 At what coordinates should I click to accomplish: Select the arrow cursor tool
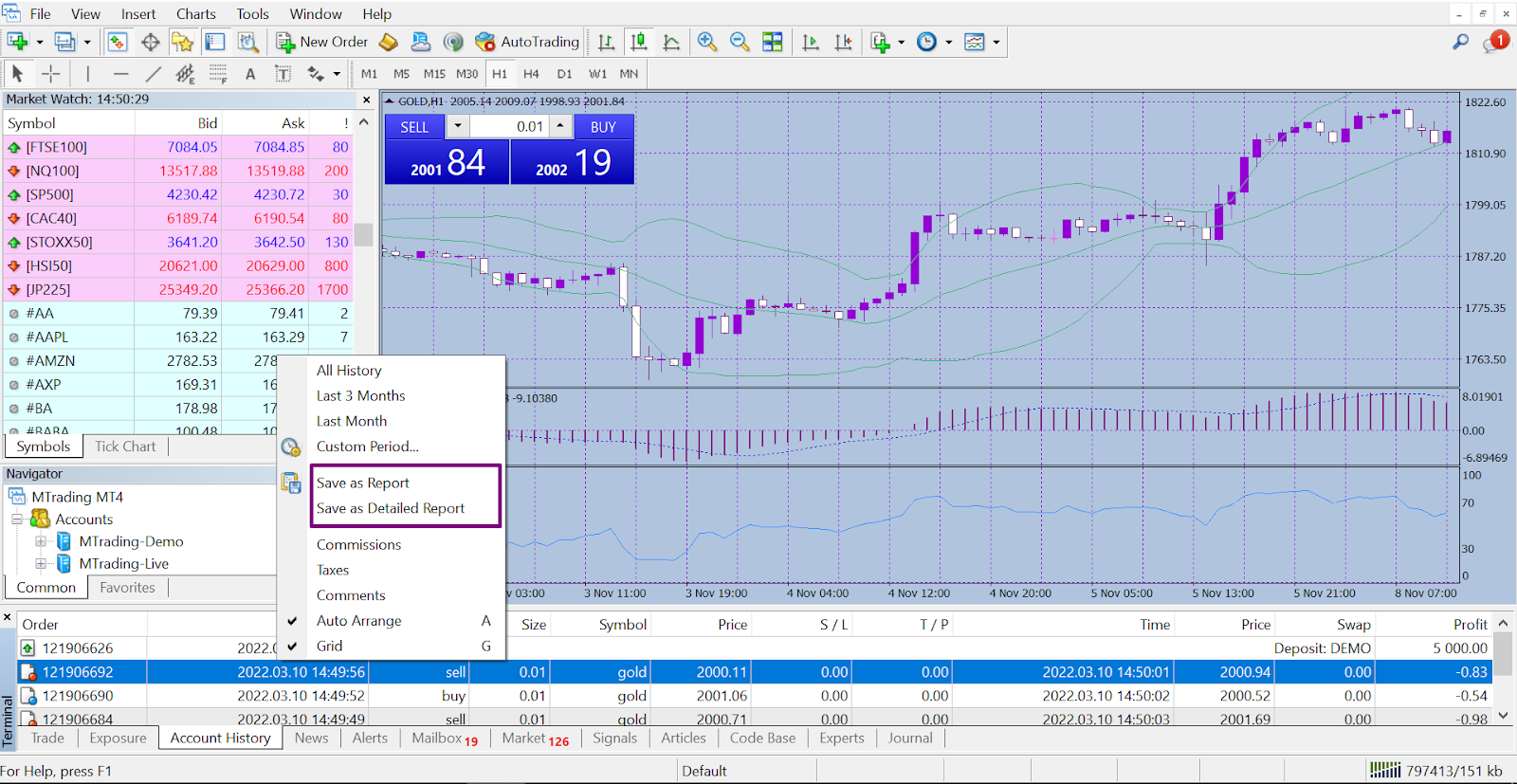pos(17,73)
